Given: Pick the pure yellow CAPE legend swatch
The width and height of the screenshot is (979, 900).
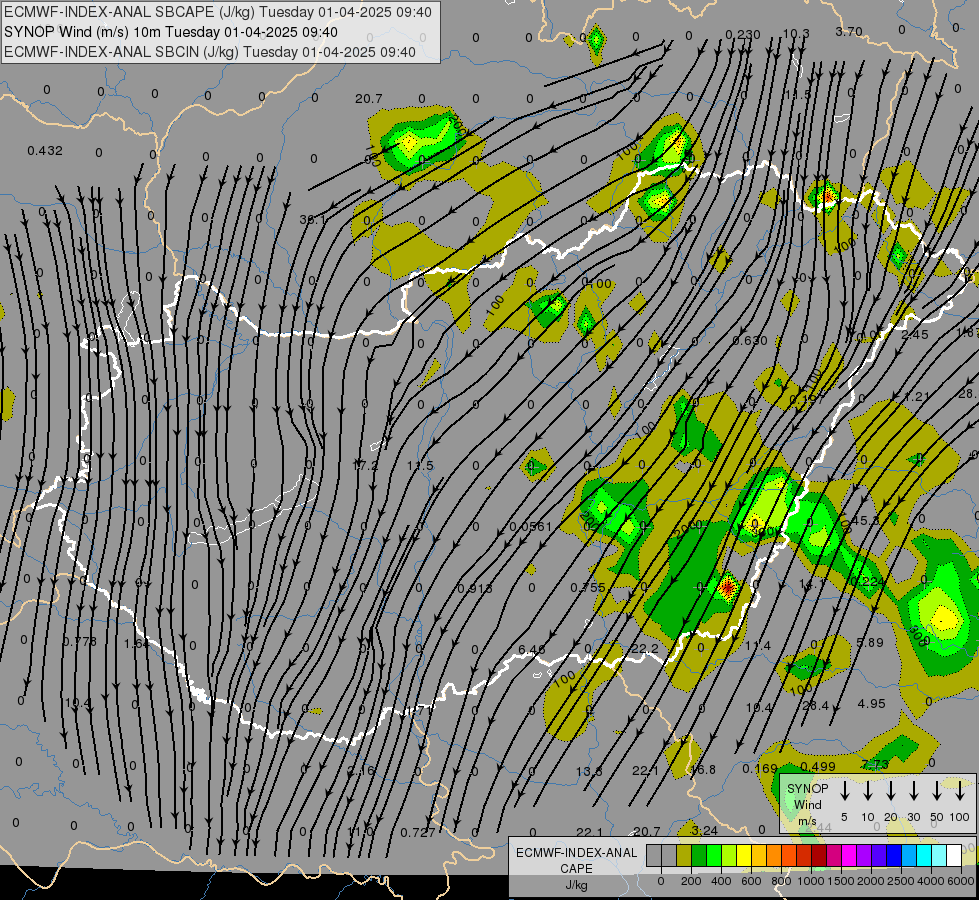Looking at the screenshot, I should (x=744, y=855).
